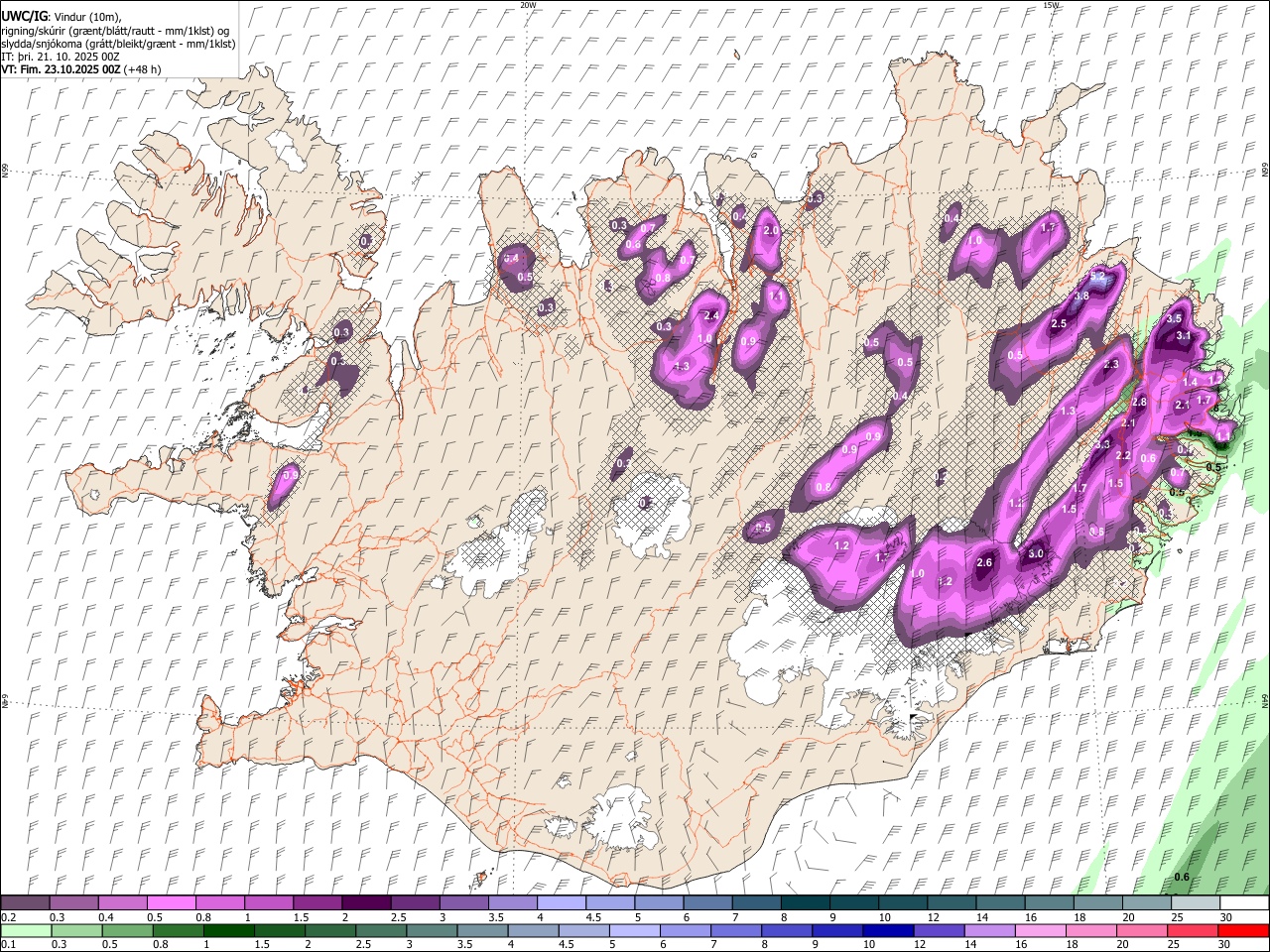Select lower-row swatch between 25 and 30
Screen dimensions: 1270x952
click(x=1193, y=931)
